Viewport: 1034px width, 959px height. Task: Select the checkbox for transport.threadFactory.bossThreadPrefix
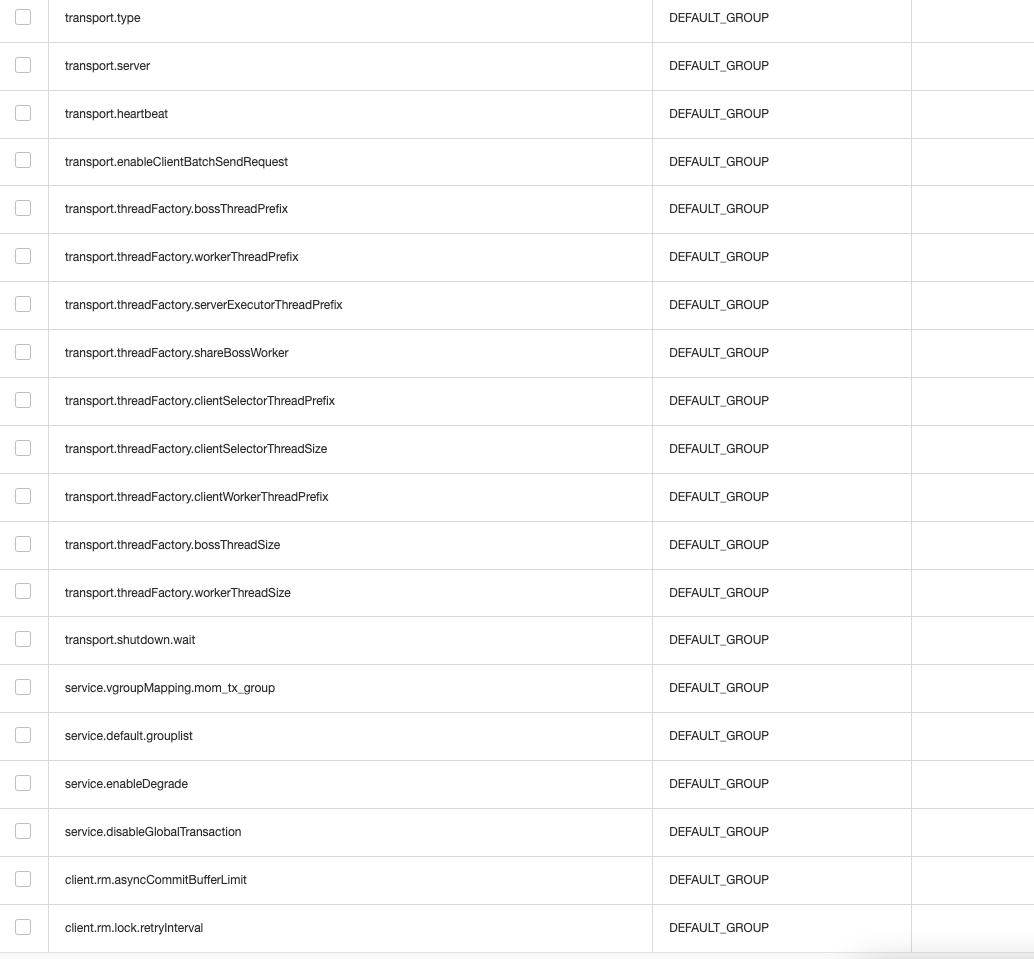click(x=23, y=208)
